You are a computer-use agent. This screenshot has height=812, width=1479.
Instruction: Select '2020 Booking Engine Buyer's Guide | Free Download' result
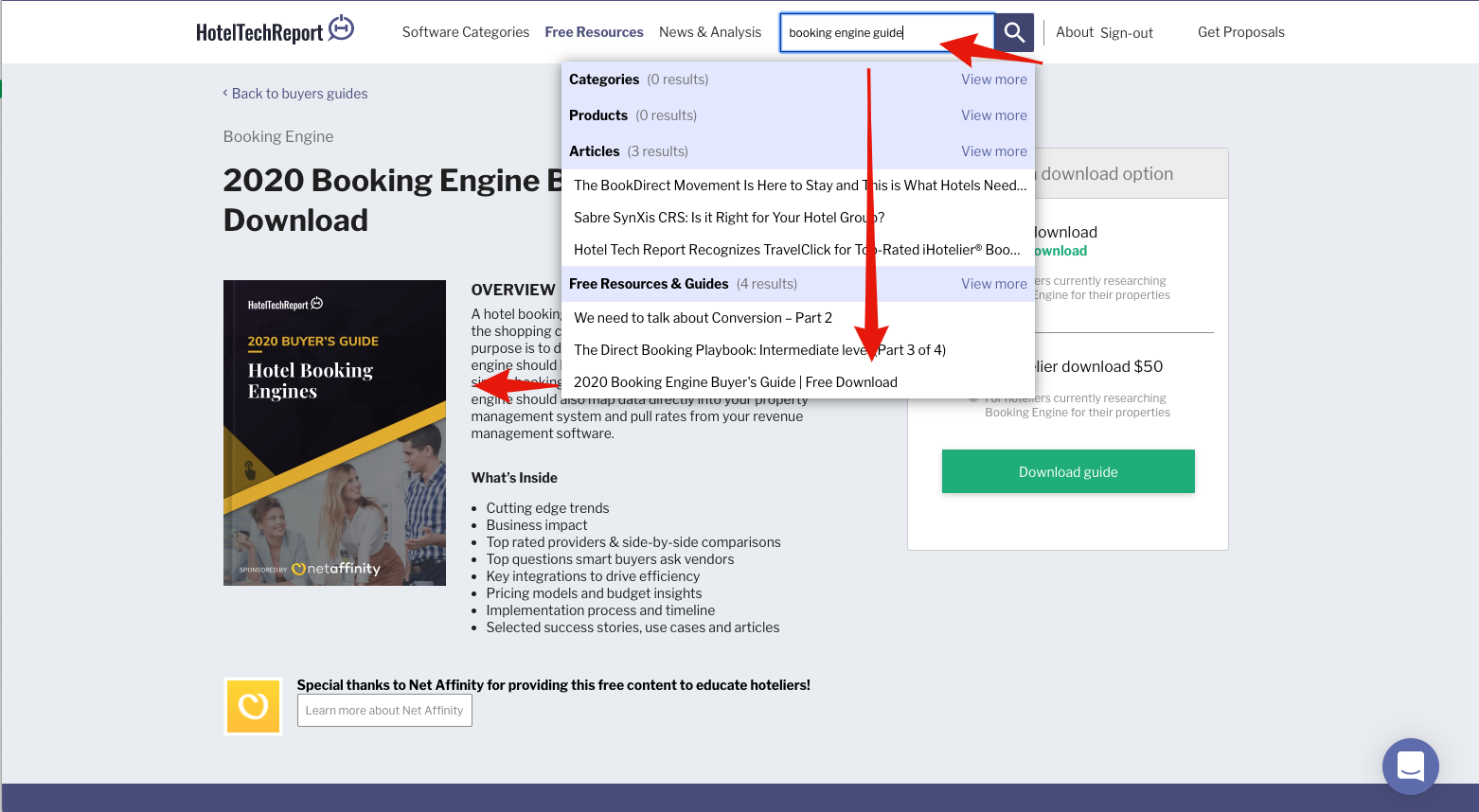pos(798,382)
